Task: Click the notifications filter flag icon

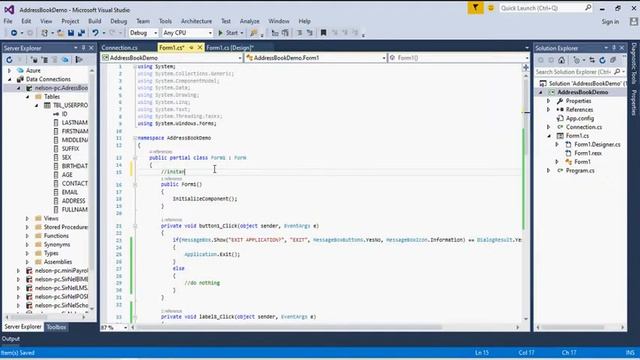Action: click(x=476, y=8)
